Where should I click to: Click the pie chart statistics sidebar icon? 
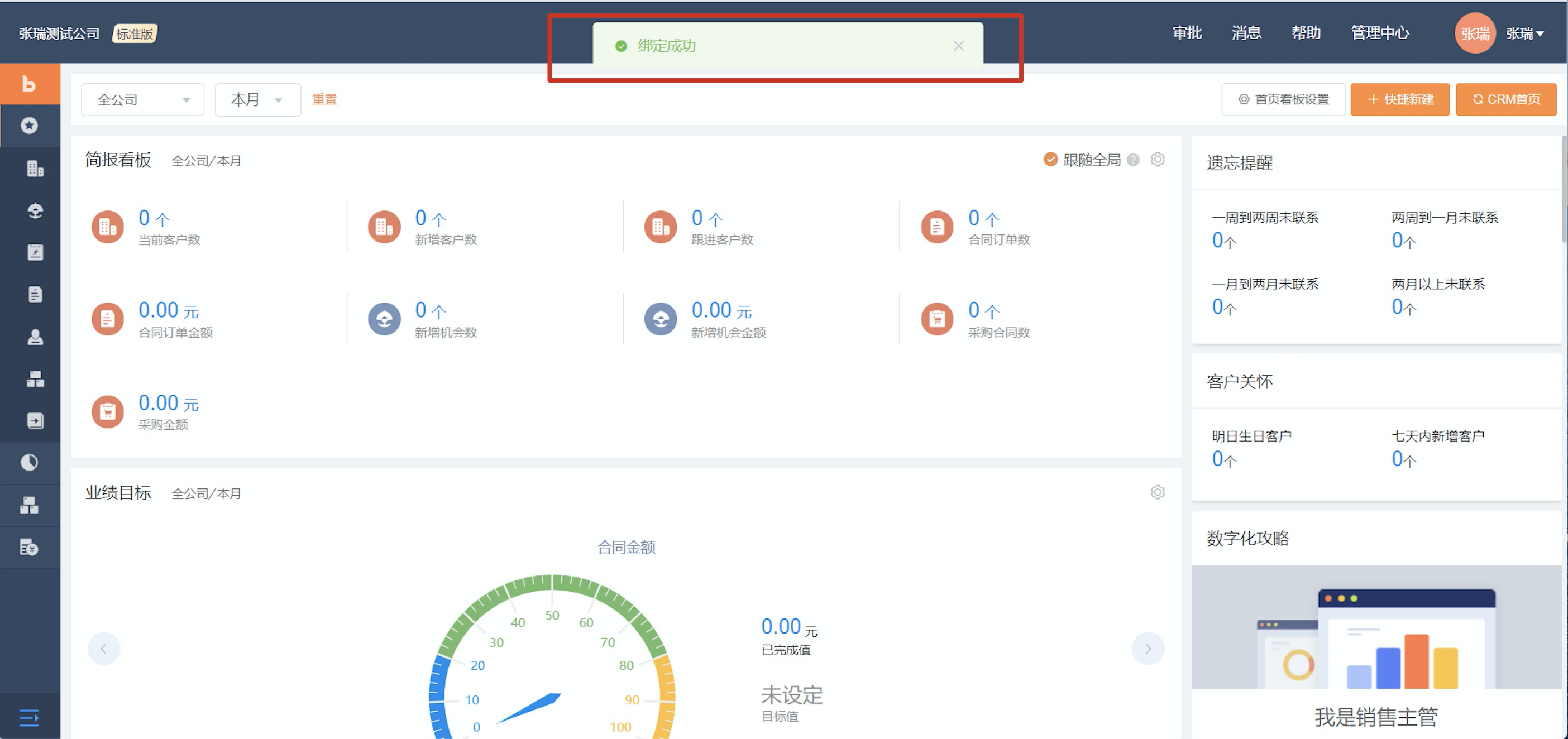(x=29, y=462)
